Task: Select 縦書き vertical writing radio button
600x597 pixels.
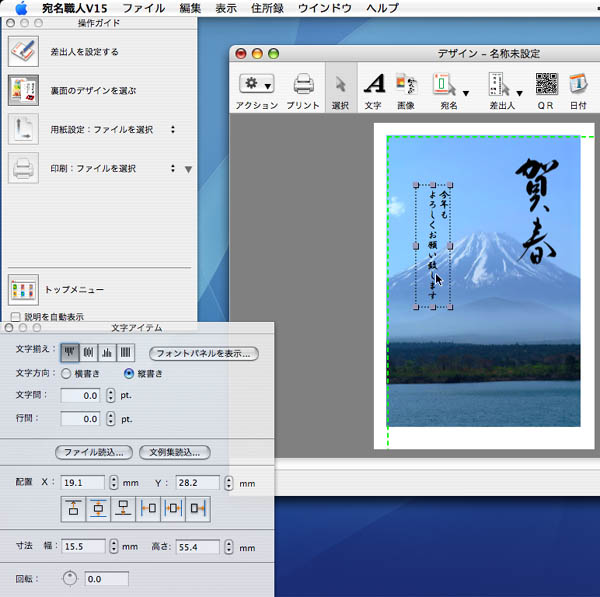Action: pyautogui.click(x=128, y=373)
